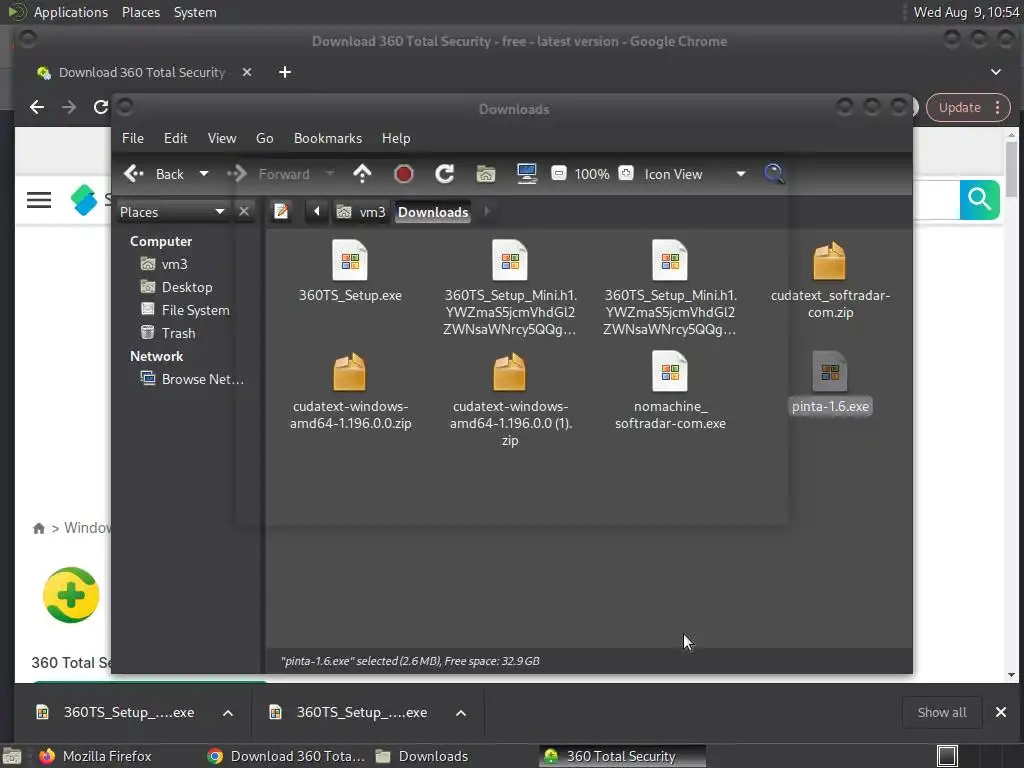Viewport: 1024px width, 768px height.
Task: Reload the Downloads folder view
Action: (x=444, y=174)
